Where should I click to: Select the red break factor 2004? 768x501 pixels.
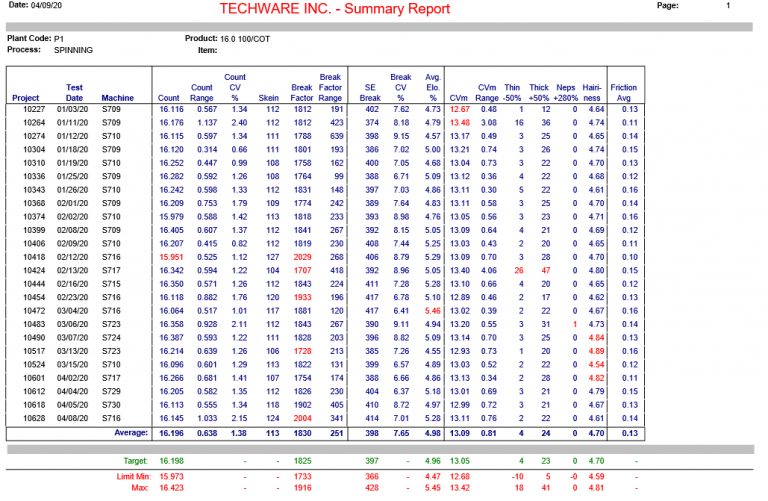point(303,419)
